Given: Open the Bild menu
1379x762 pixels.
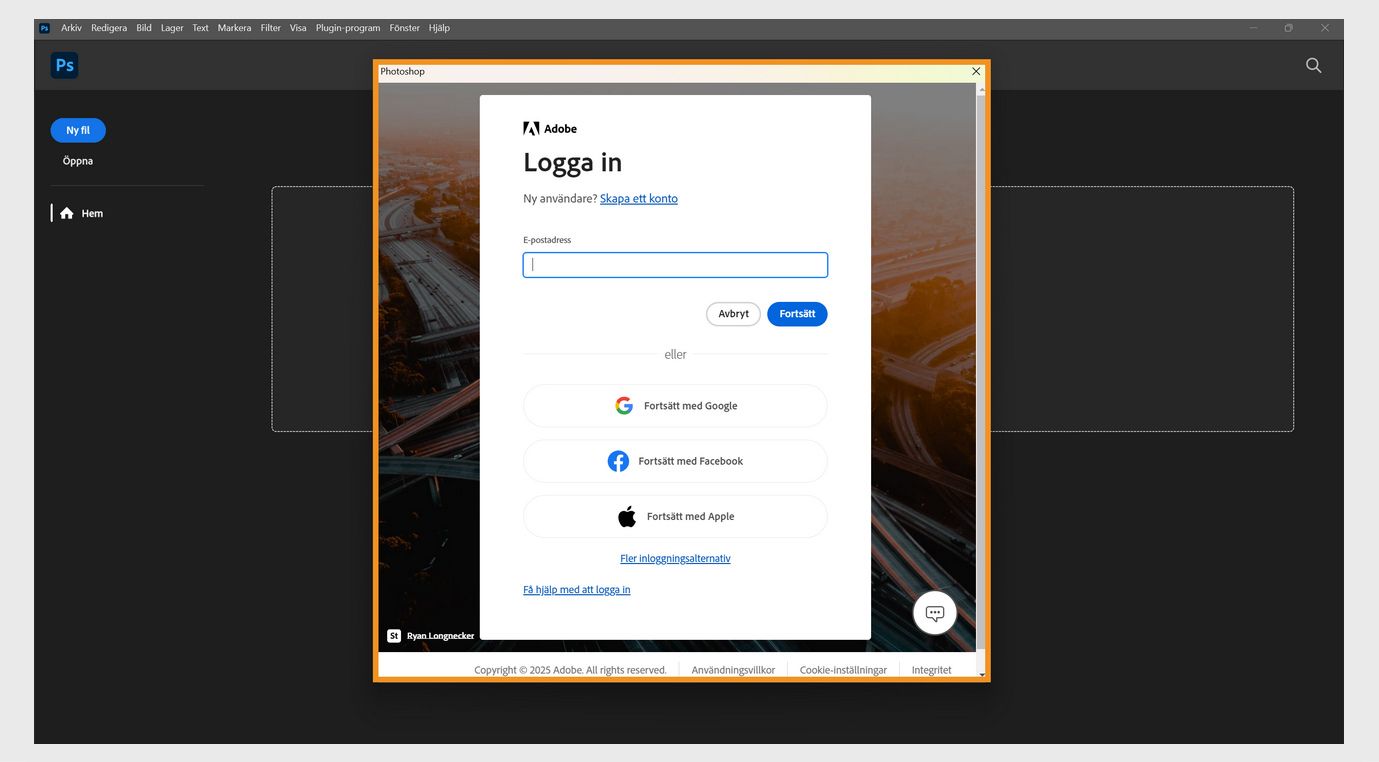Looking at the screenshot, I should click(x=144, y=28).
